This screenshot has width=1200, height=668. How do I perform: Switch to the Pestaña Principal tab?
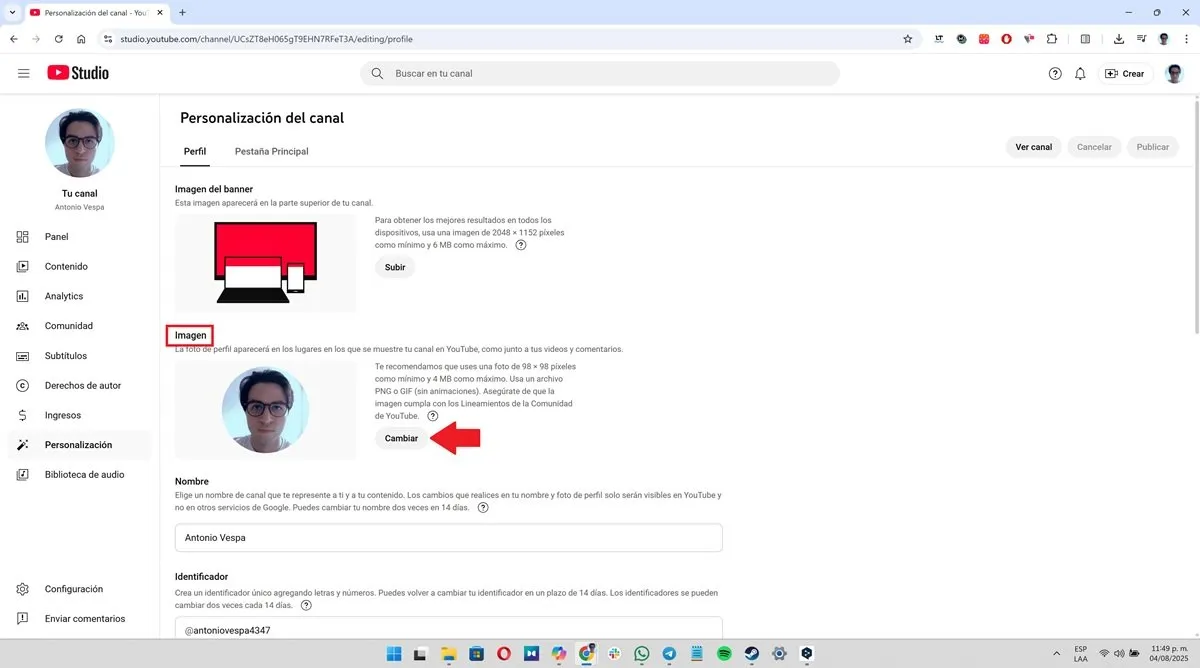271,151
